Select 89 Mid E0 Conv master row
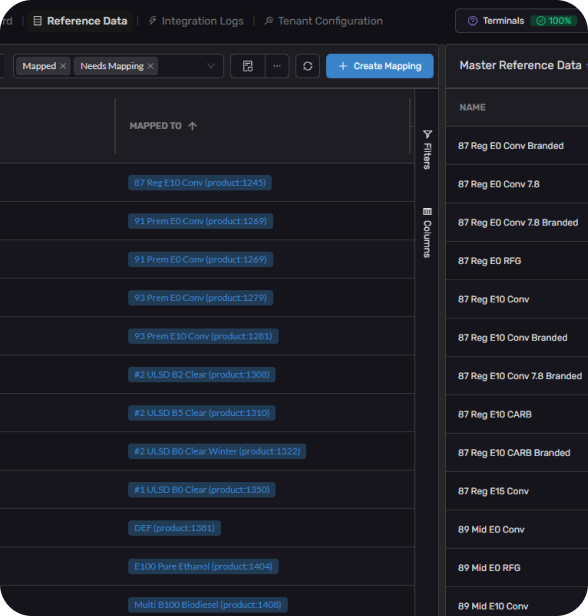This screenshot has width=588, height=616. [517, 530]
